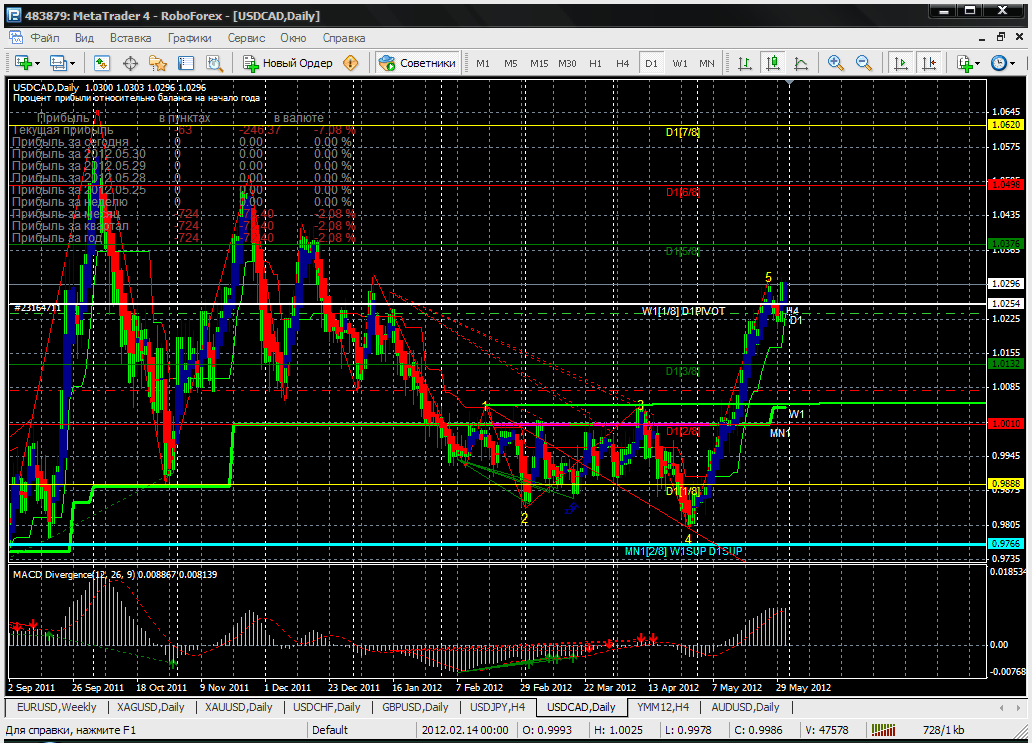Show the Terminal panel icon
1032x743 pixels.
click(x=185, y=63)
